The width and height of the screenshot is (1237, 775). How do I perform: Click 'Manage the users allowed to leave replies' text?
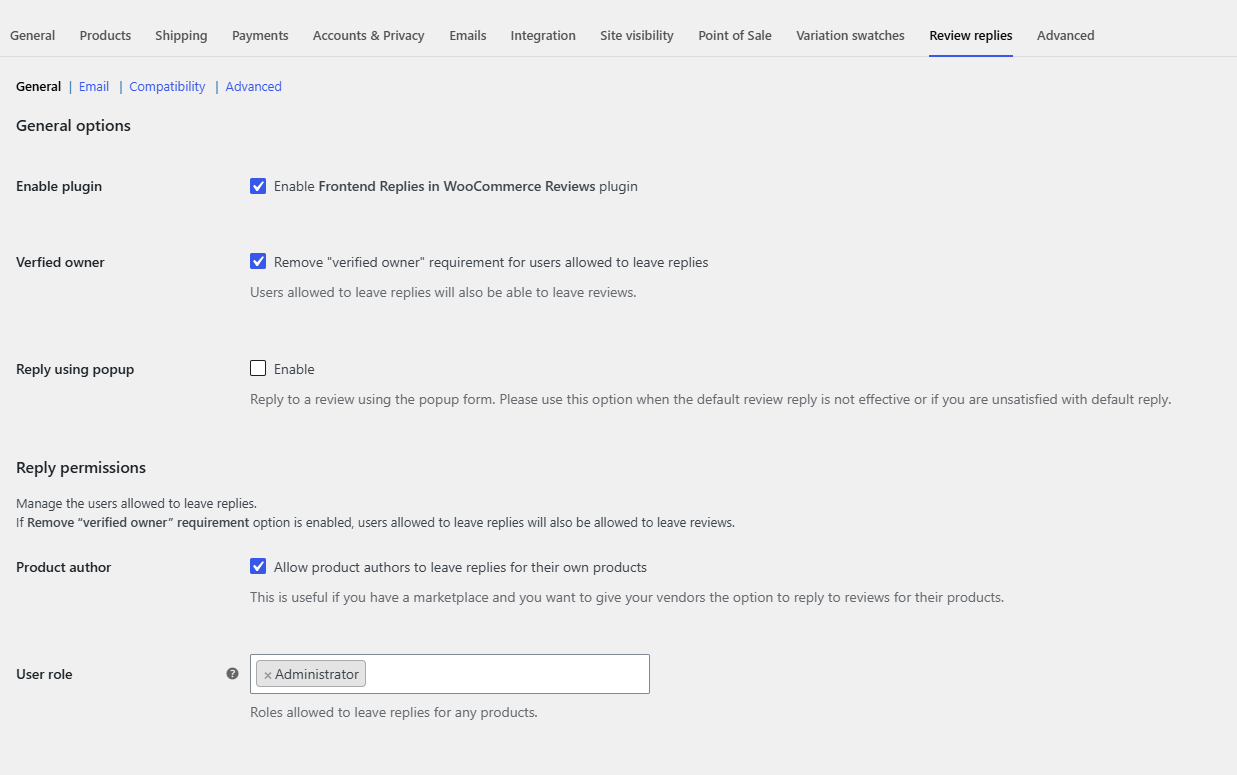[136, 503]
